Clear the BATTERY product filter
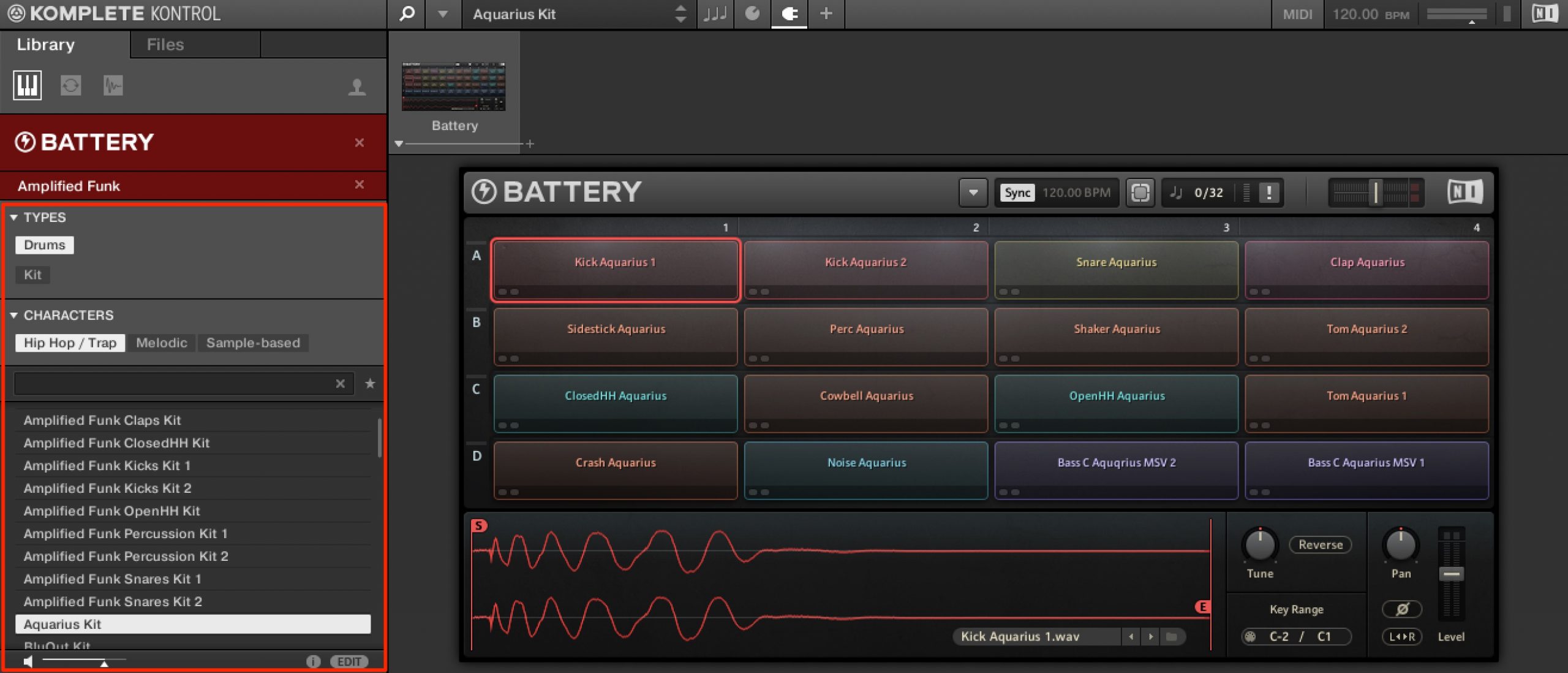 click(x=360, y=142)
